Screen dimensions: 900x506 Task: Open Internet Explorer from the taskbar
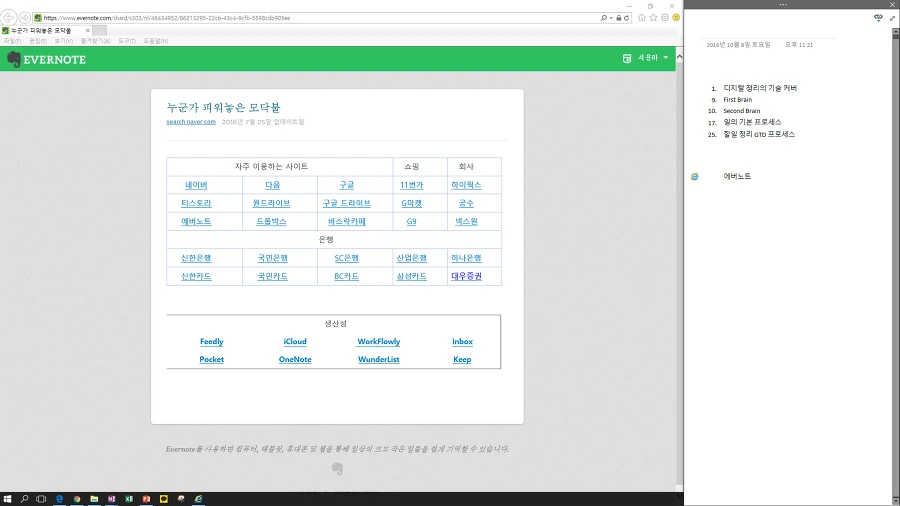coord(198,499)
